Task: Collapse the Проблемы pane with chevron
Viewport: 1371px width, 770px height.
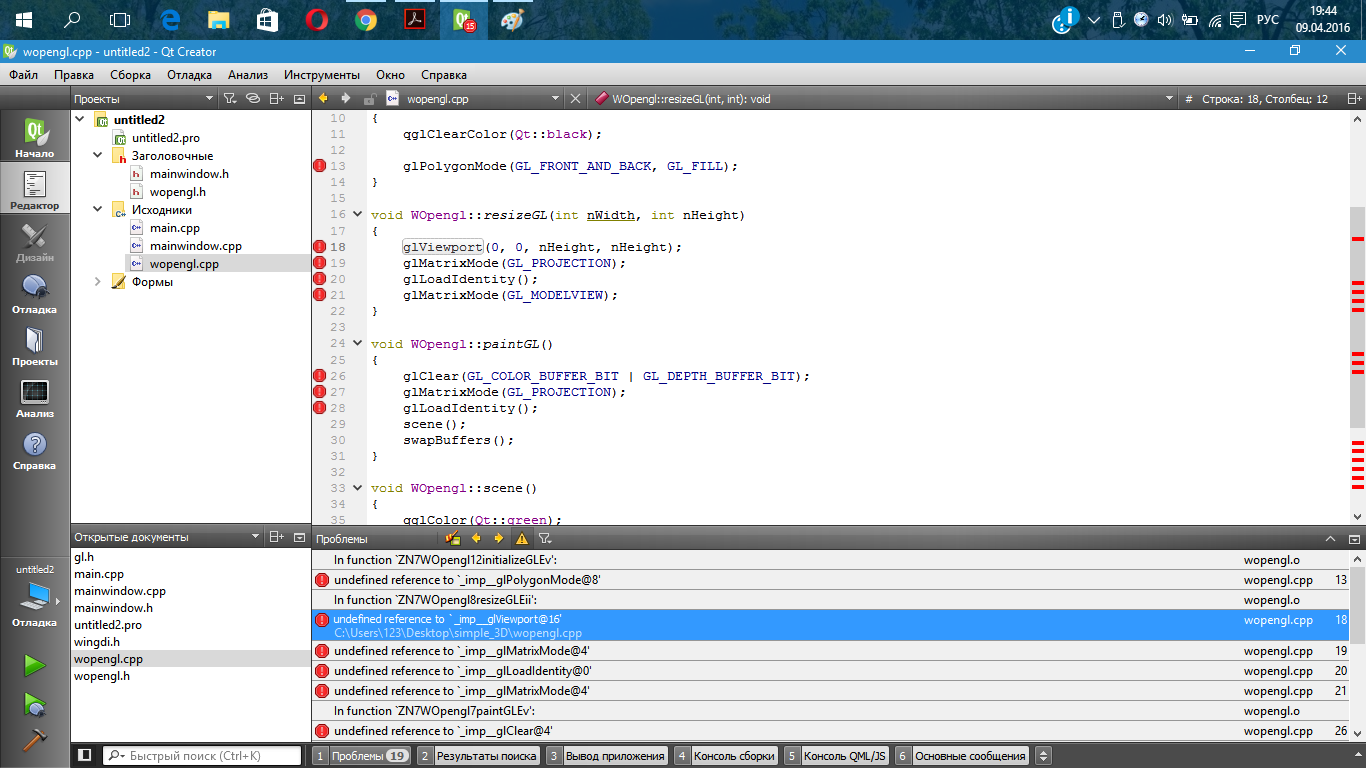Action: [x=1330, y=538]
